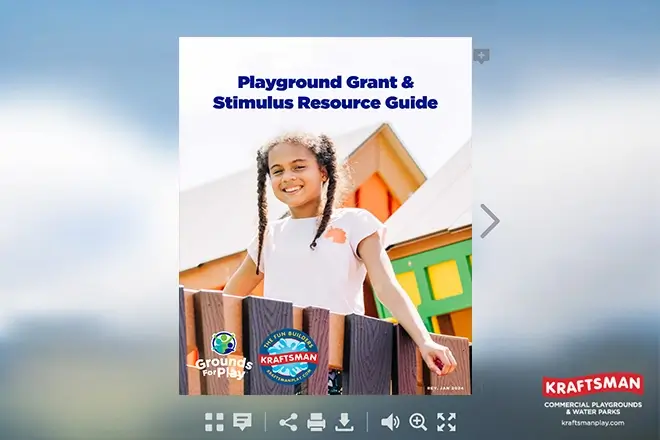Click the Playground Grant & Stimulus Resource Guide title
Viewport: 660px width, 440px height.
[325, 92]
